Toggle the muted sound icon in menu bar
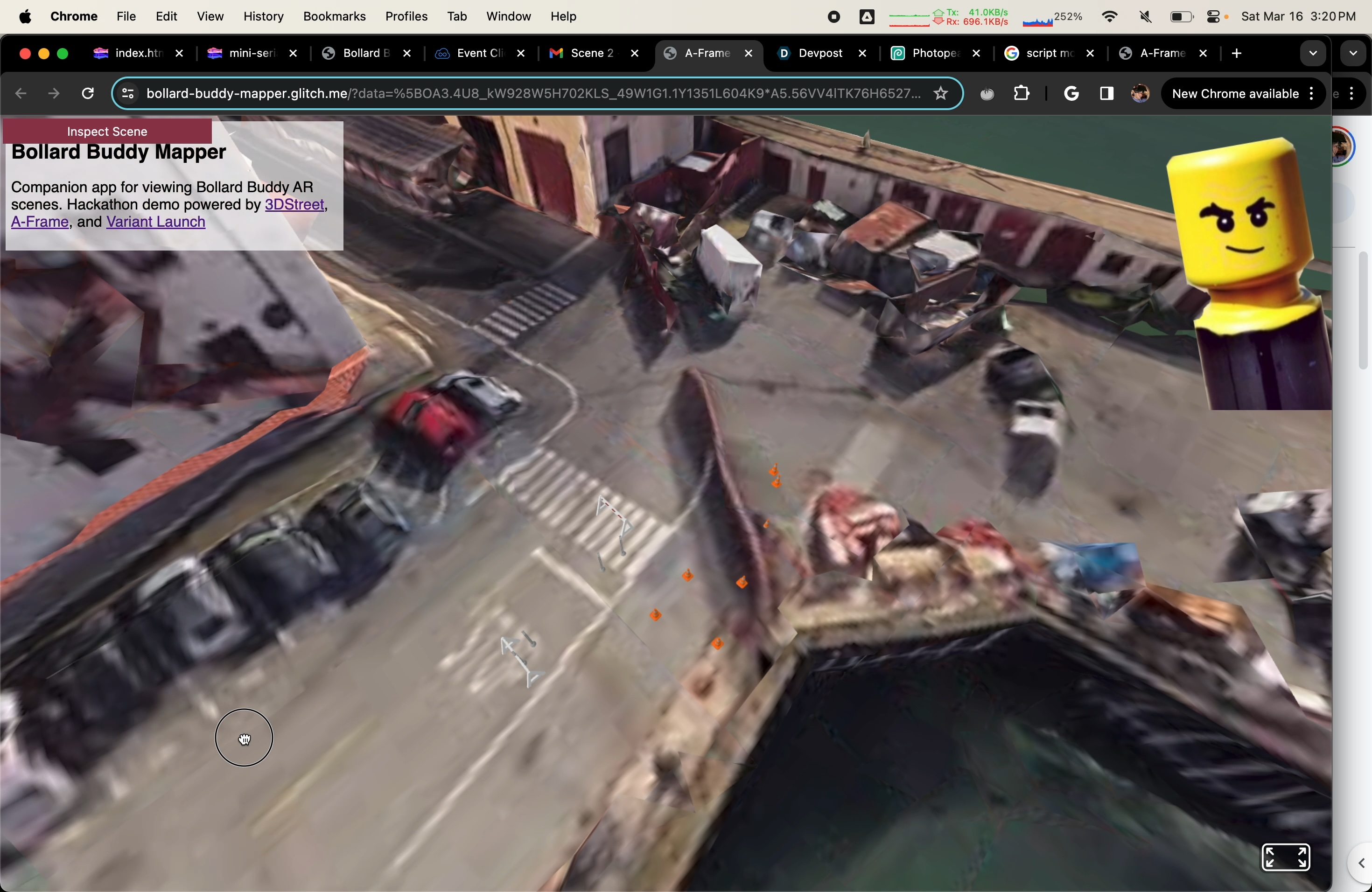 pos(1146,17)
